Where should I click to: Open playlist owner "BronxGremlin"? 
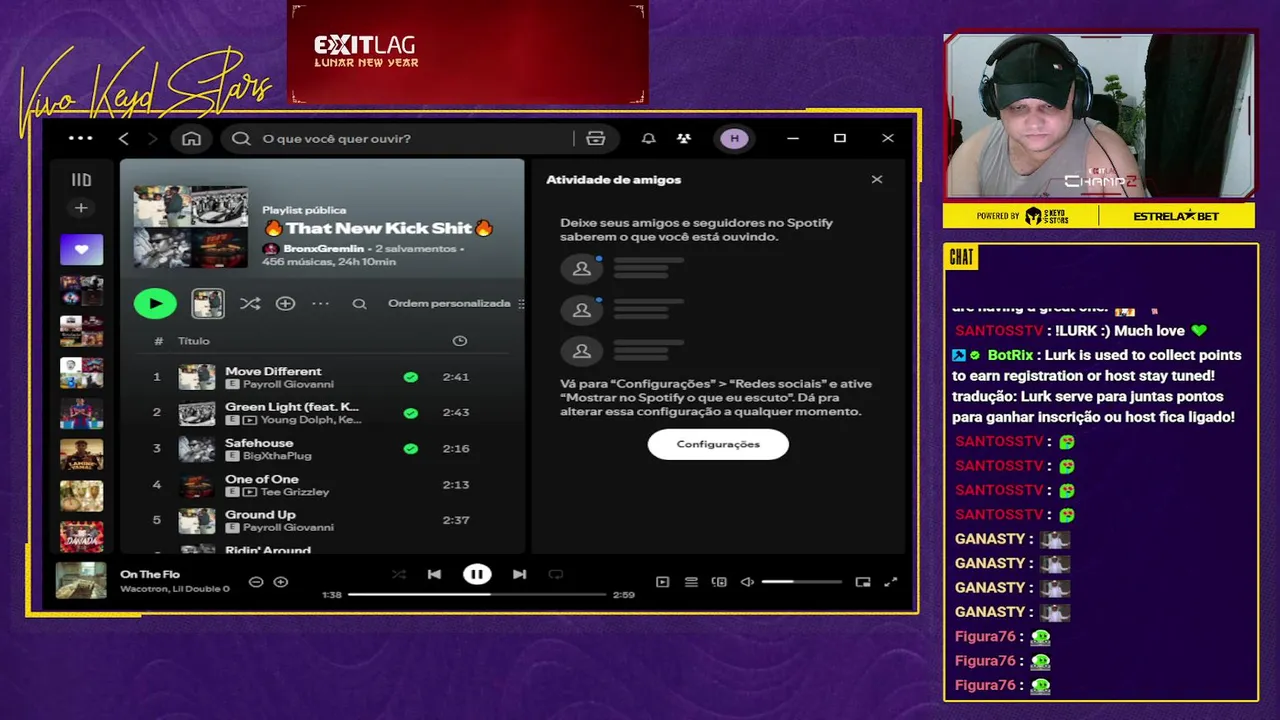click(x=324, y=248)
